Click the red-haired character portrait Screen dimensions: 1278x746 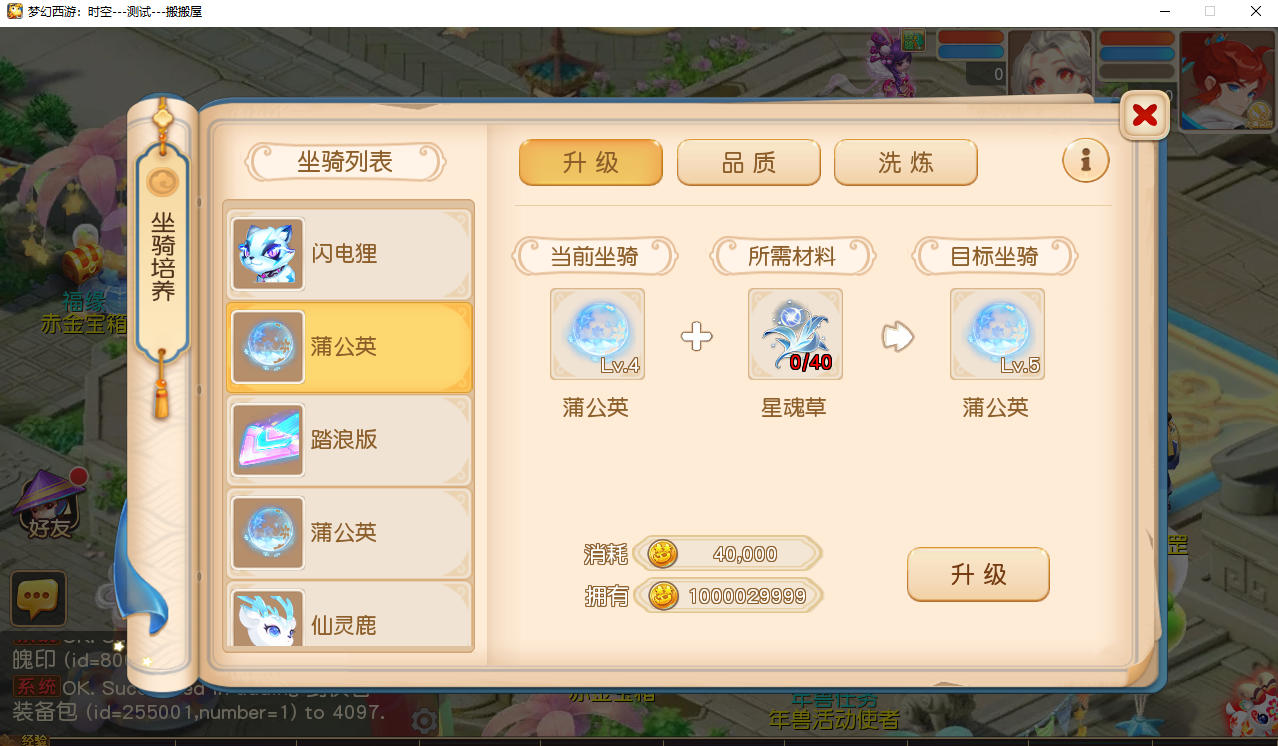(x=1227, y=80)
